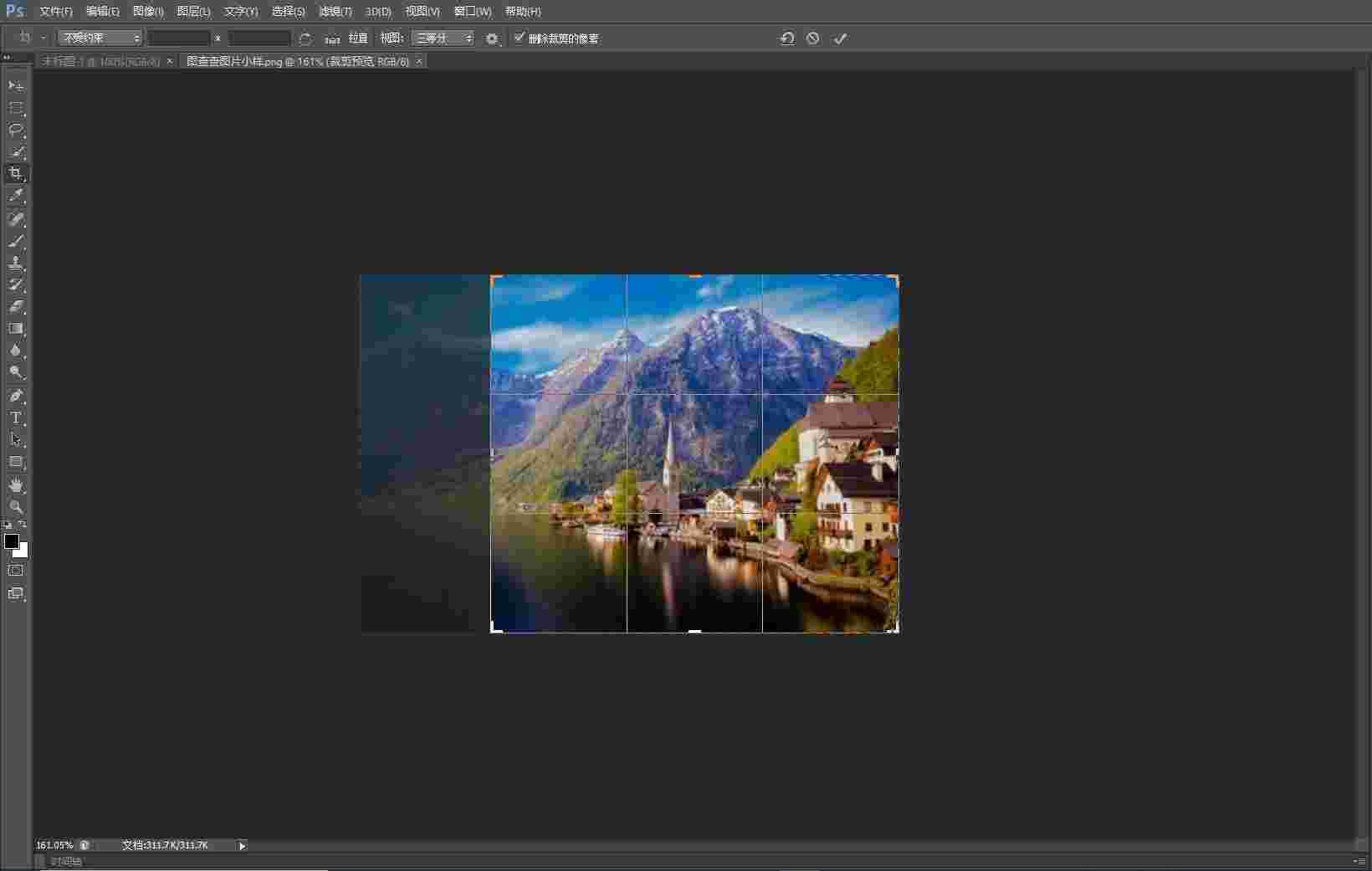This screenshot has height=871, width=1372.
Task: Switch screen display mode
Action: click(x=16, y=594)
